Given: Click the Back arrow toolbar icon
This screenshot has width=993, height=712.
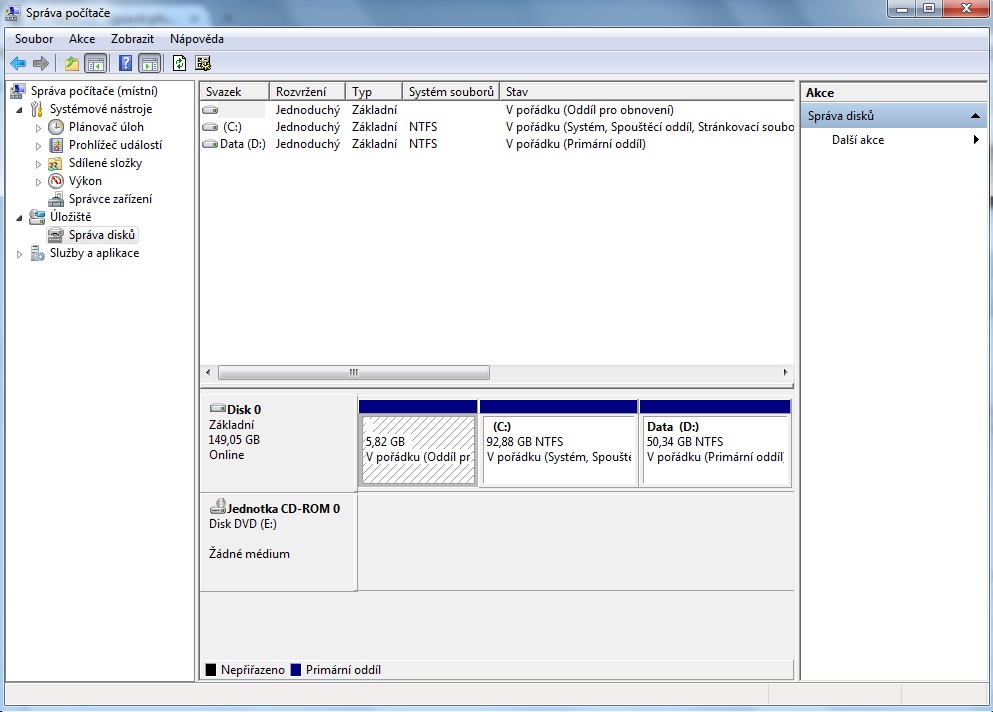Looking at the screenshot, I should tap(17, 63).
